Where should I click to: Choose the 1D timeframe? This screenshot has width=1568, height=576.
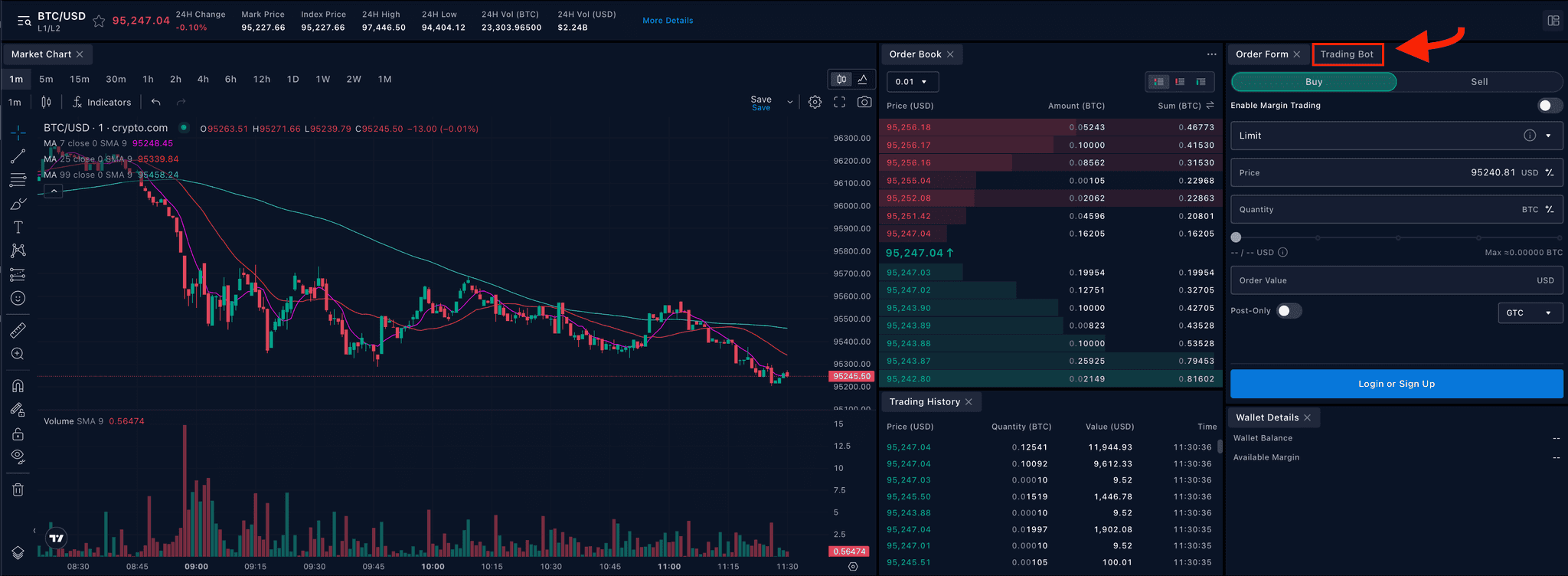pos(292,79)
